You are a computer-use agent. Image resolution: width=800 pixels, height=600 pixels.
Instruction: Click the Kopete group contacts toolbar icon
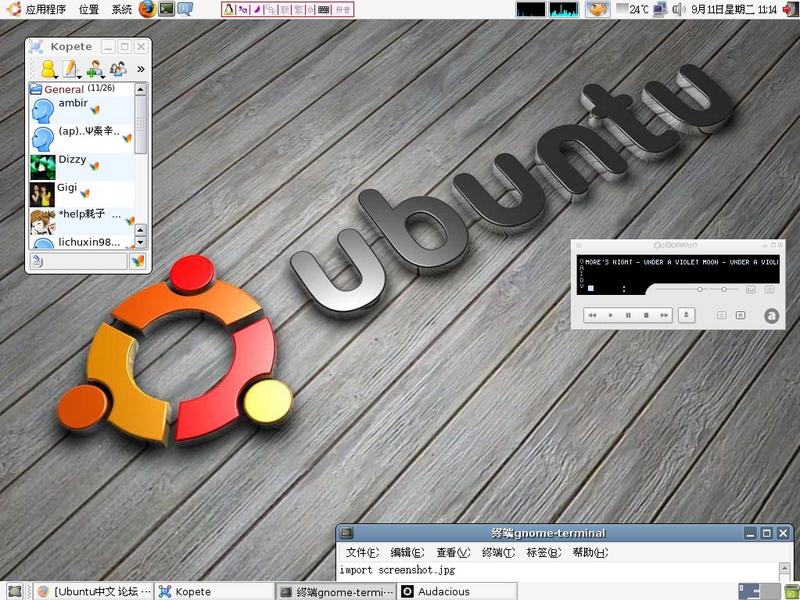pos(118,69)
